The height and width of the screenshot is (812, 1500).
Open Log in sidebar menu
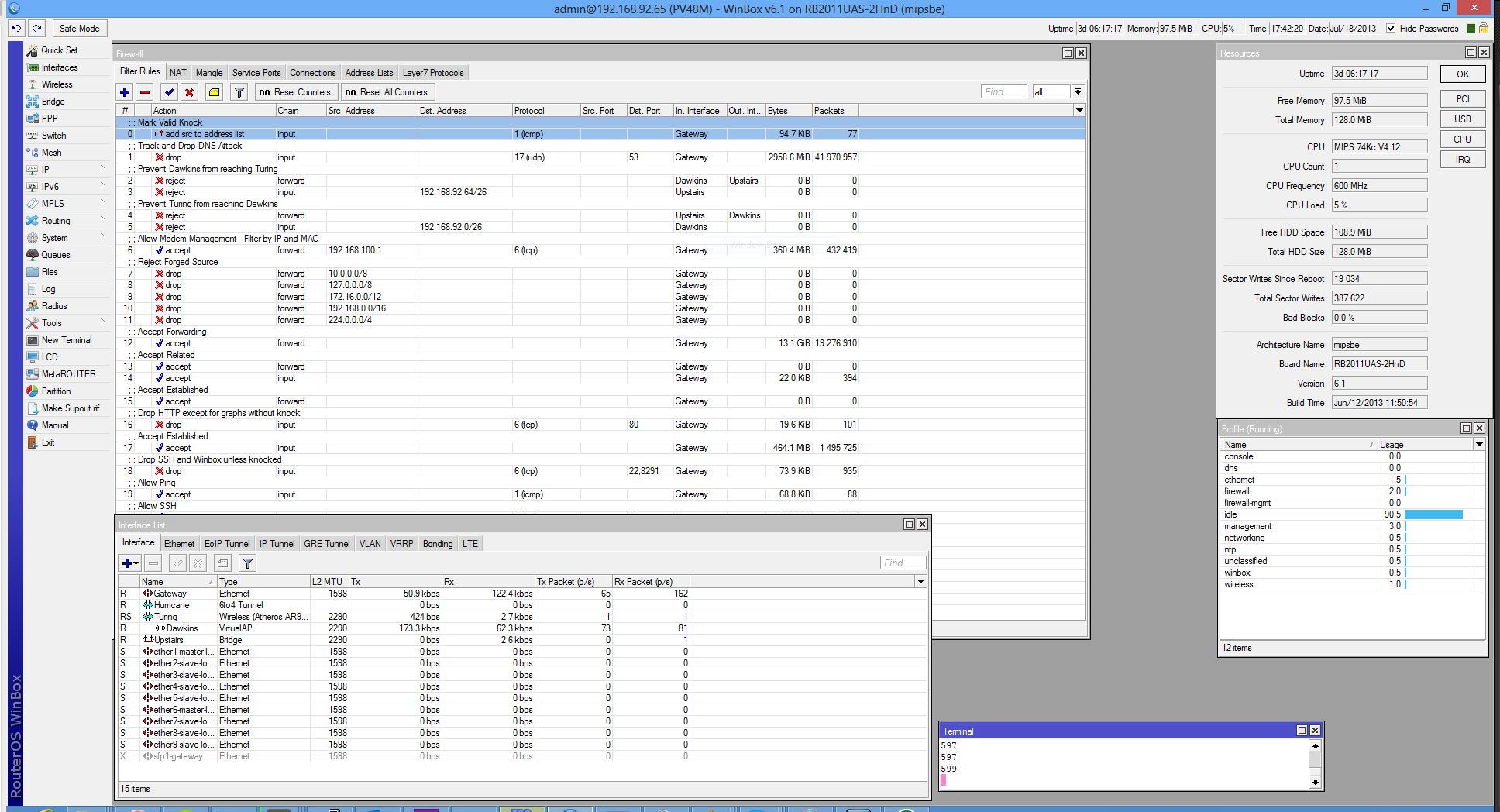[48, 289]
